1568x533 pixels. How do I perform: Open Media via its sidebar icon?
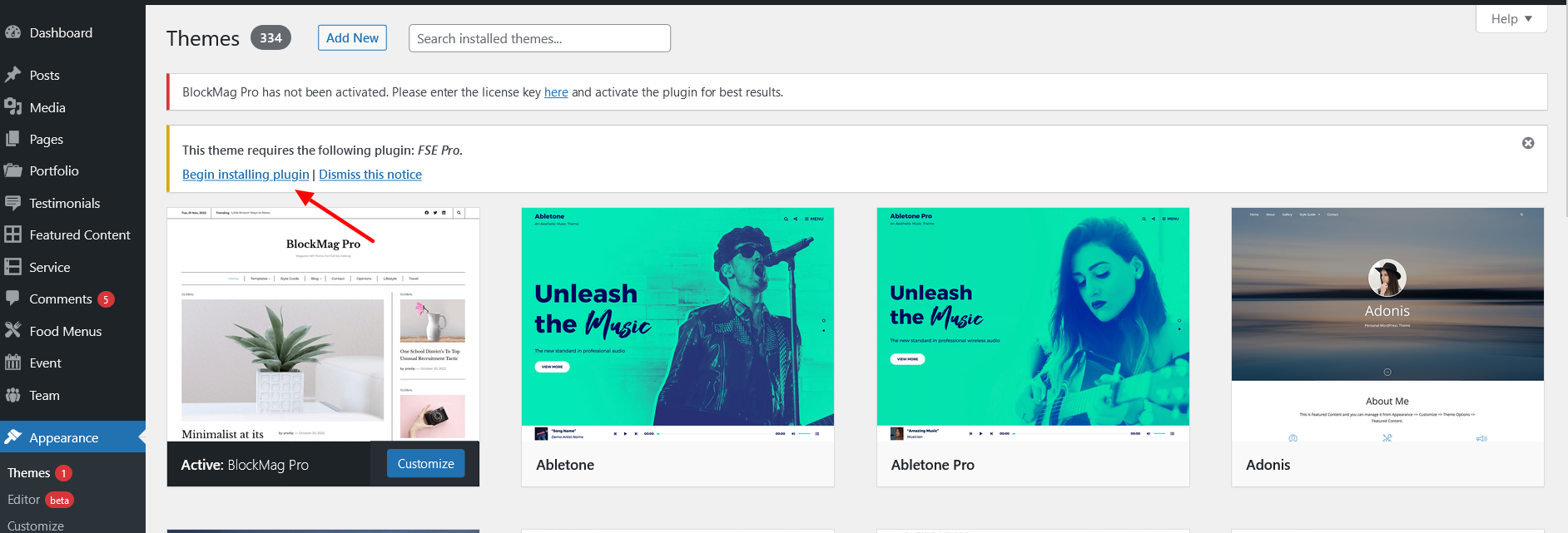[x=12, y=107]
